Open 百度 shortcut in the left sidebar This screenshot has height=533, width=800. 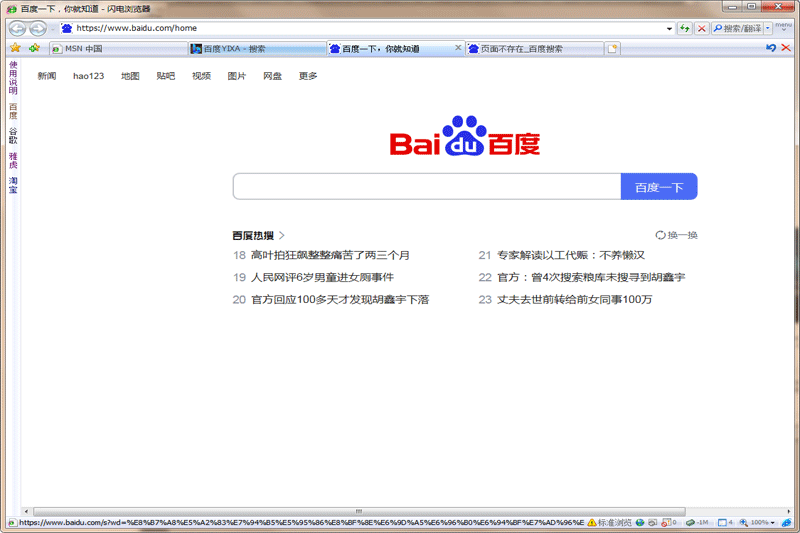pyautogui.click(x=13, y=111)
